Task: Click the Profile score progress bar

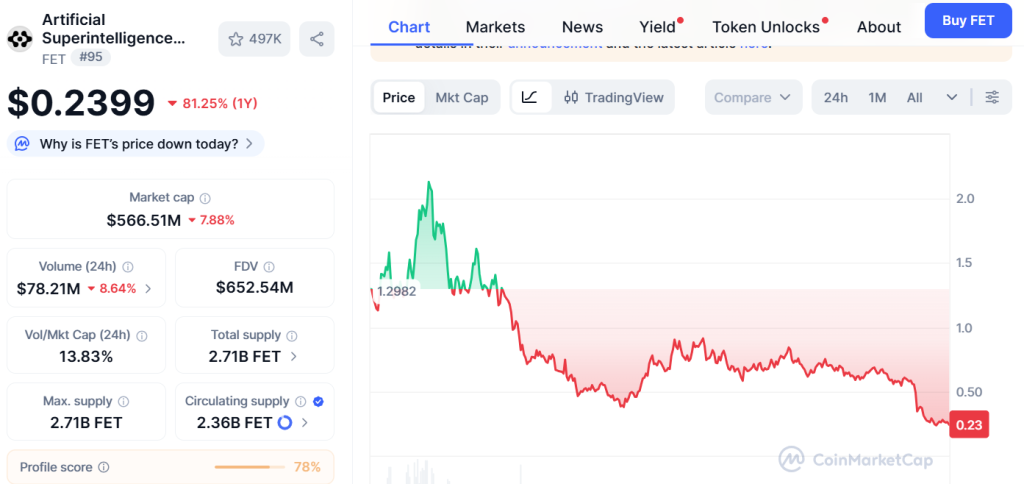Action: (x=249, y=467)
